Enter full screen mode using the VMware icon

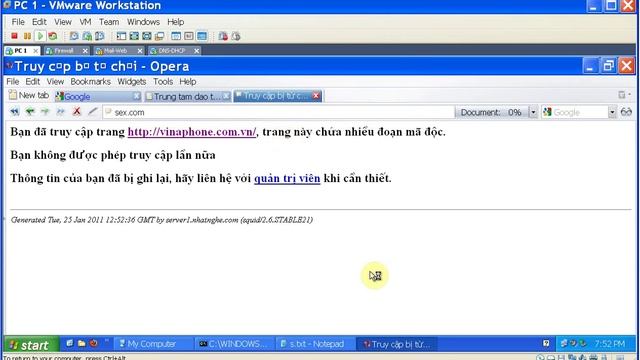147,36
